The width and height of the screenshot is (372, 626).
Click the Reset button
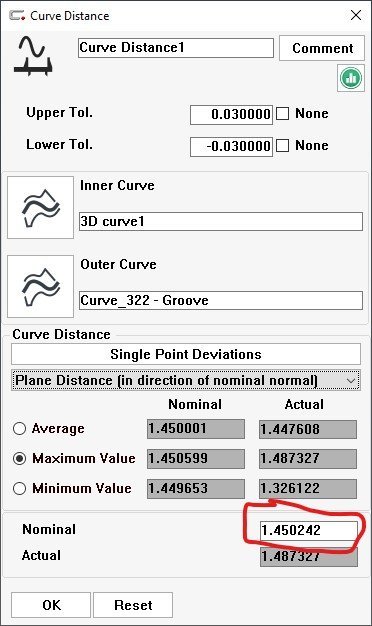click(133, 605)
